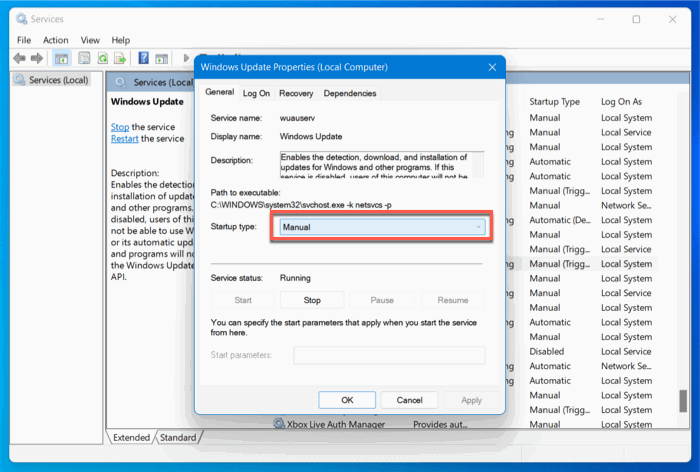Click the disabled Start button
Screen dimensions: 700x472
[x=243, y=300]
